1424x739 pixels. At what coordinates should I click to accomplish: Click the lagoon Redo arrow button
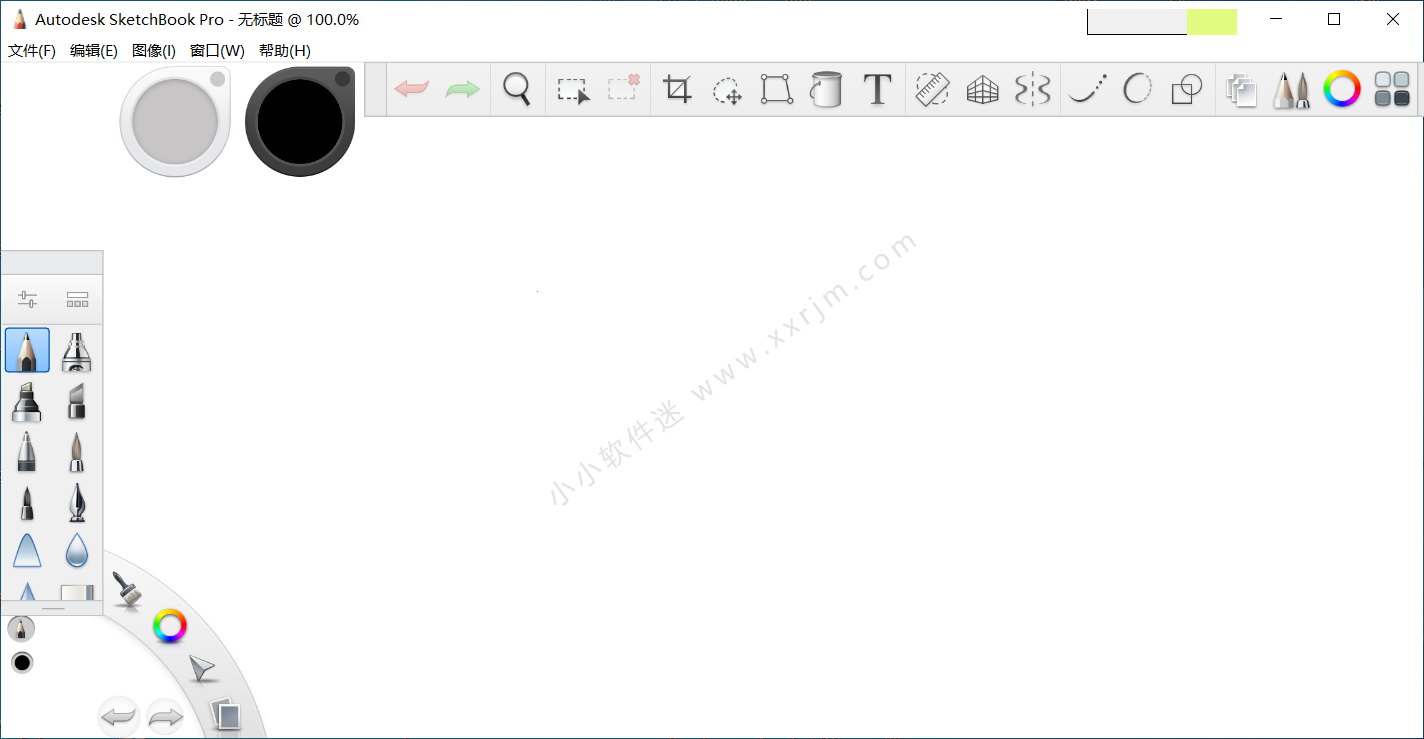coord(166,716)
